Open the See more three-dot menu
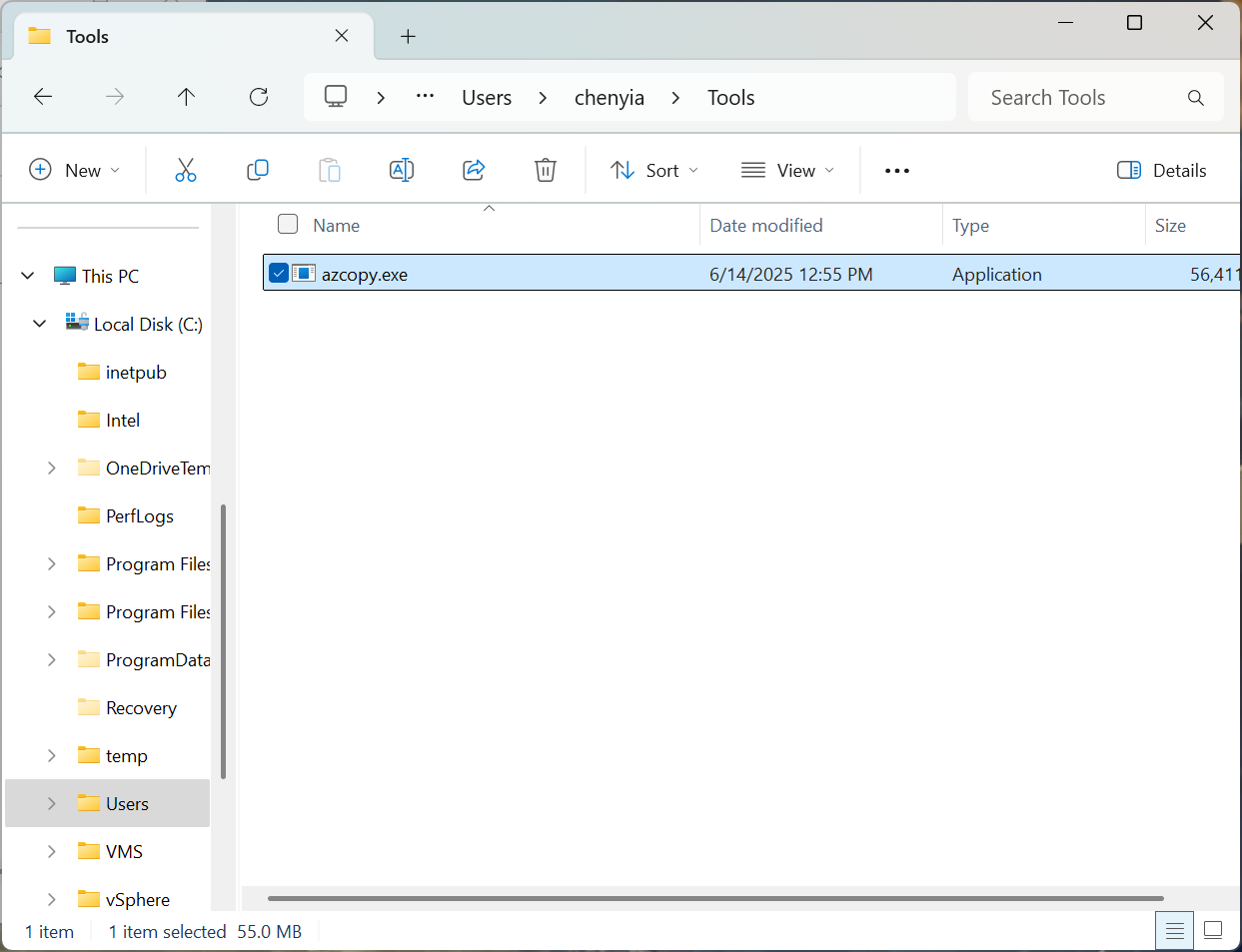The image size is (1242, 952). [897, 171]
